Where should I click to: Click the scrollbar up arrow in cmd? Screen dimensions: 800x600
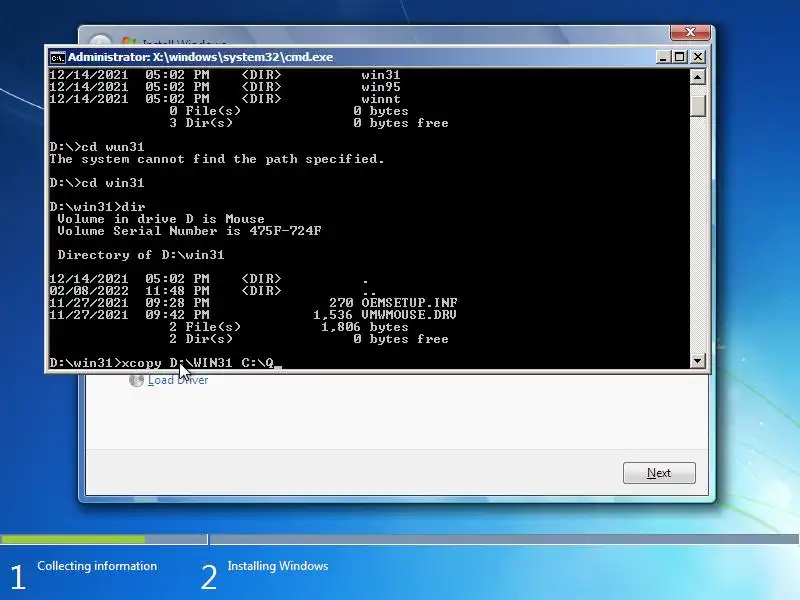pos(697,77)
